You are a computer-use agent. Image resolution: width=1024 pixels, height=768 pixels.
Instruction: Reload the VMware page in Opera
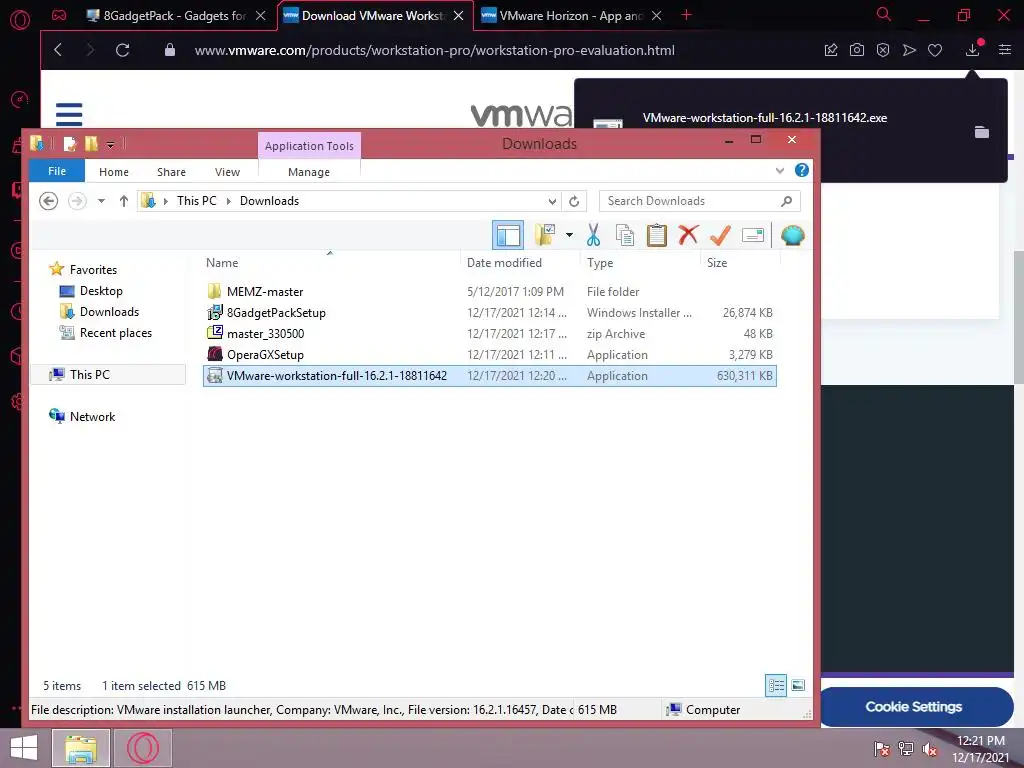pyautogui.click(x=122, y=50)
